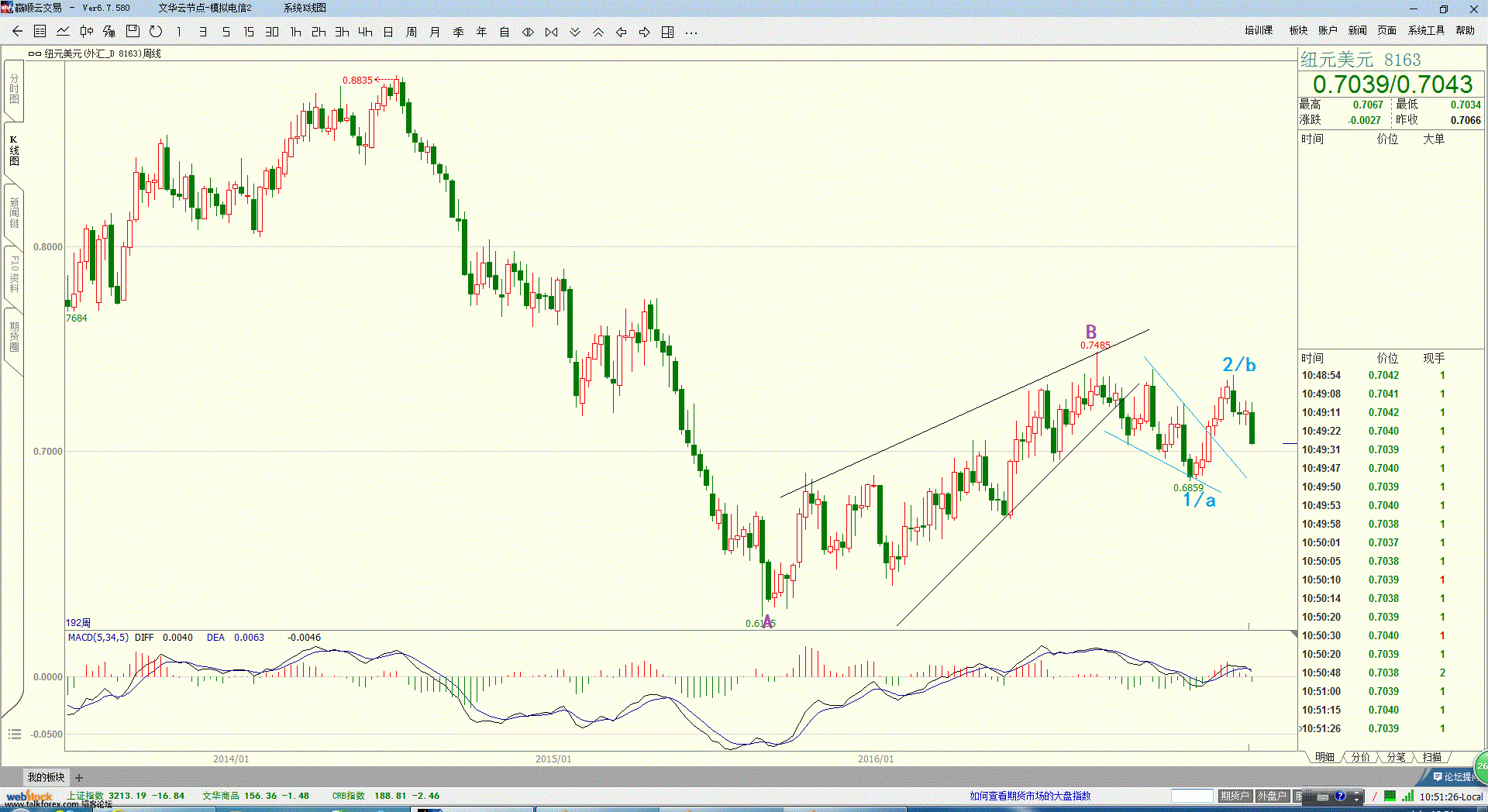Switch to the 期货圈 side tab
1488x812 pixels.
(14, 337)
